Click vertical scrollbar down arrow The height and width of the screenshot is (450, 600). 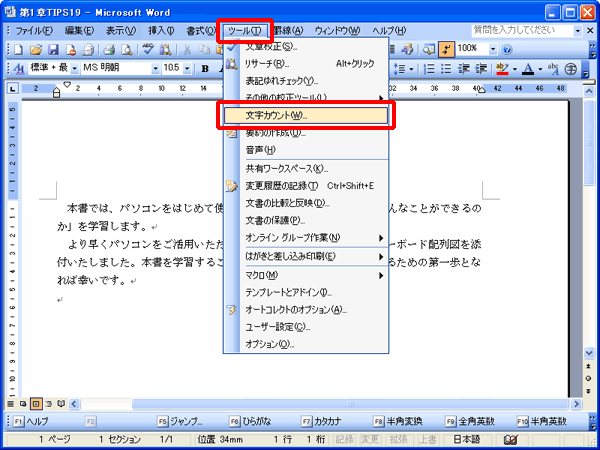(589, 352)
